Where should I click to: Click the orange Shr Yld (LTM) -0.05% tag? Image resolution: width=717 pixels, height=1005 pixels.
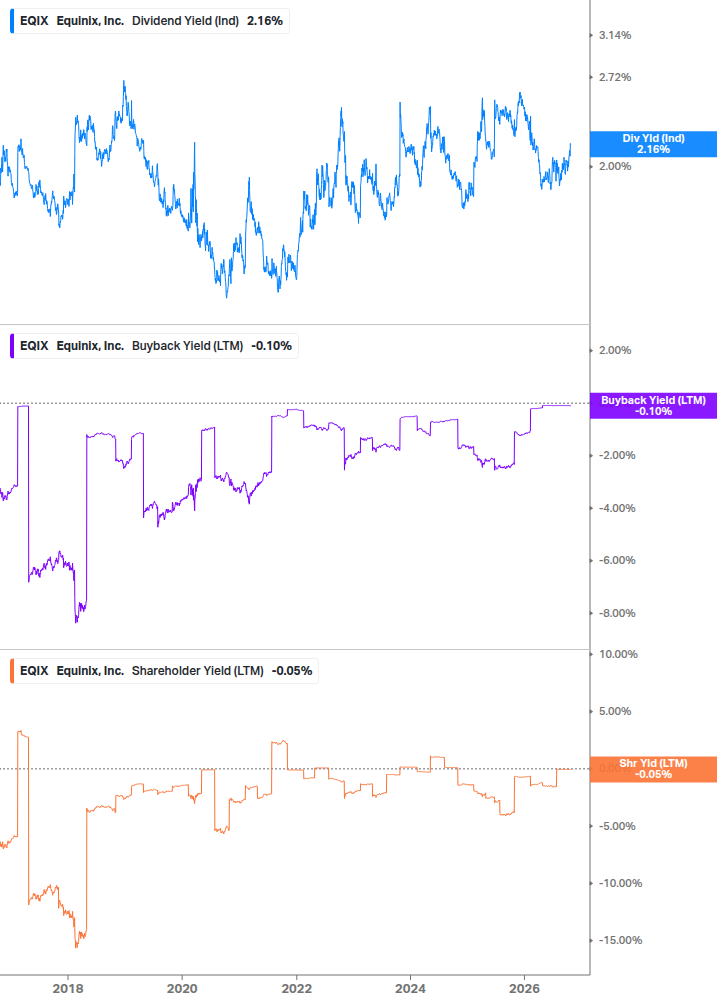[x=653, y=769]
